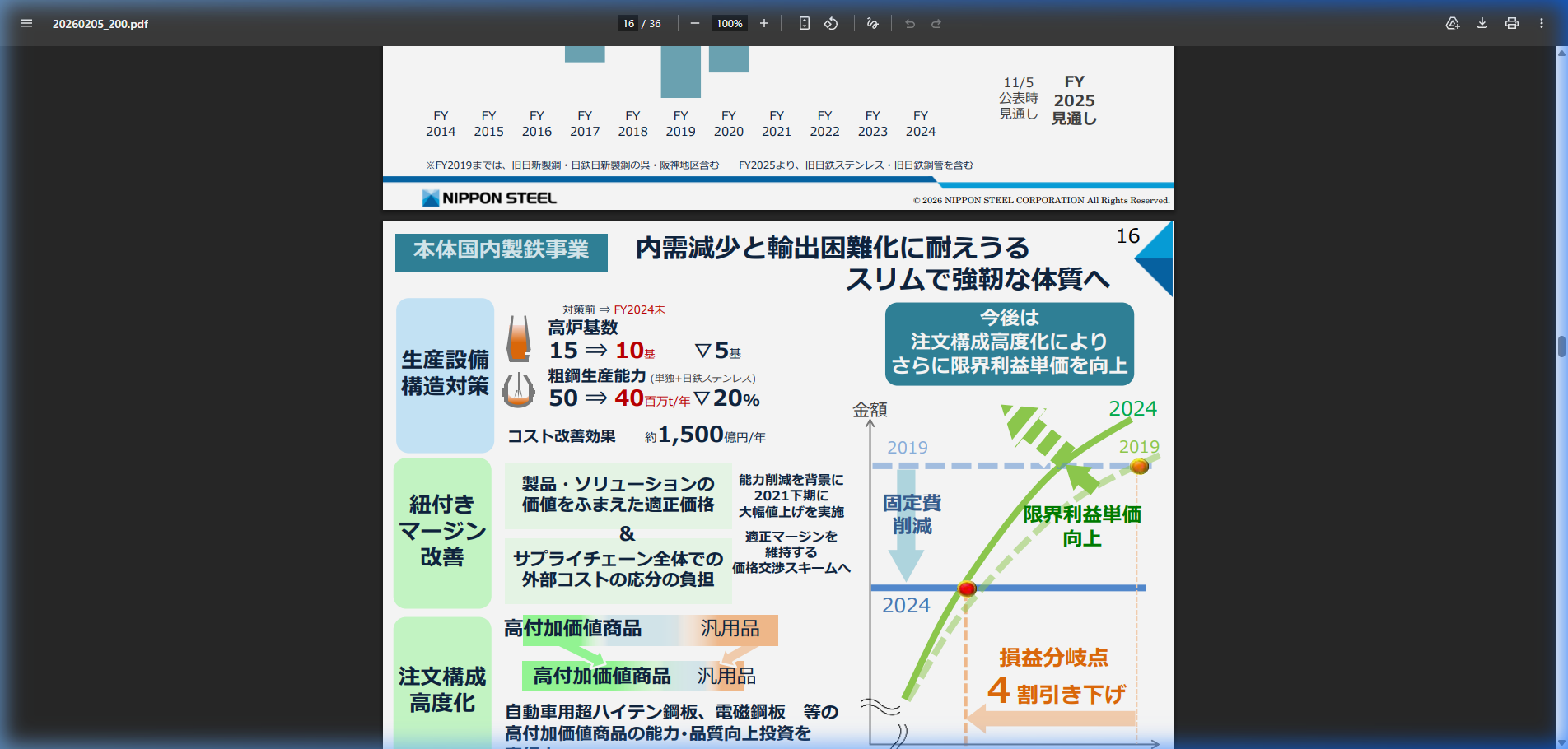Save the PDF to Google Drive

(x=1453, y=23)
